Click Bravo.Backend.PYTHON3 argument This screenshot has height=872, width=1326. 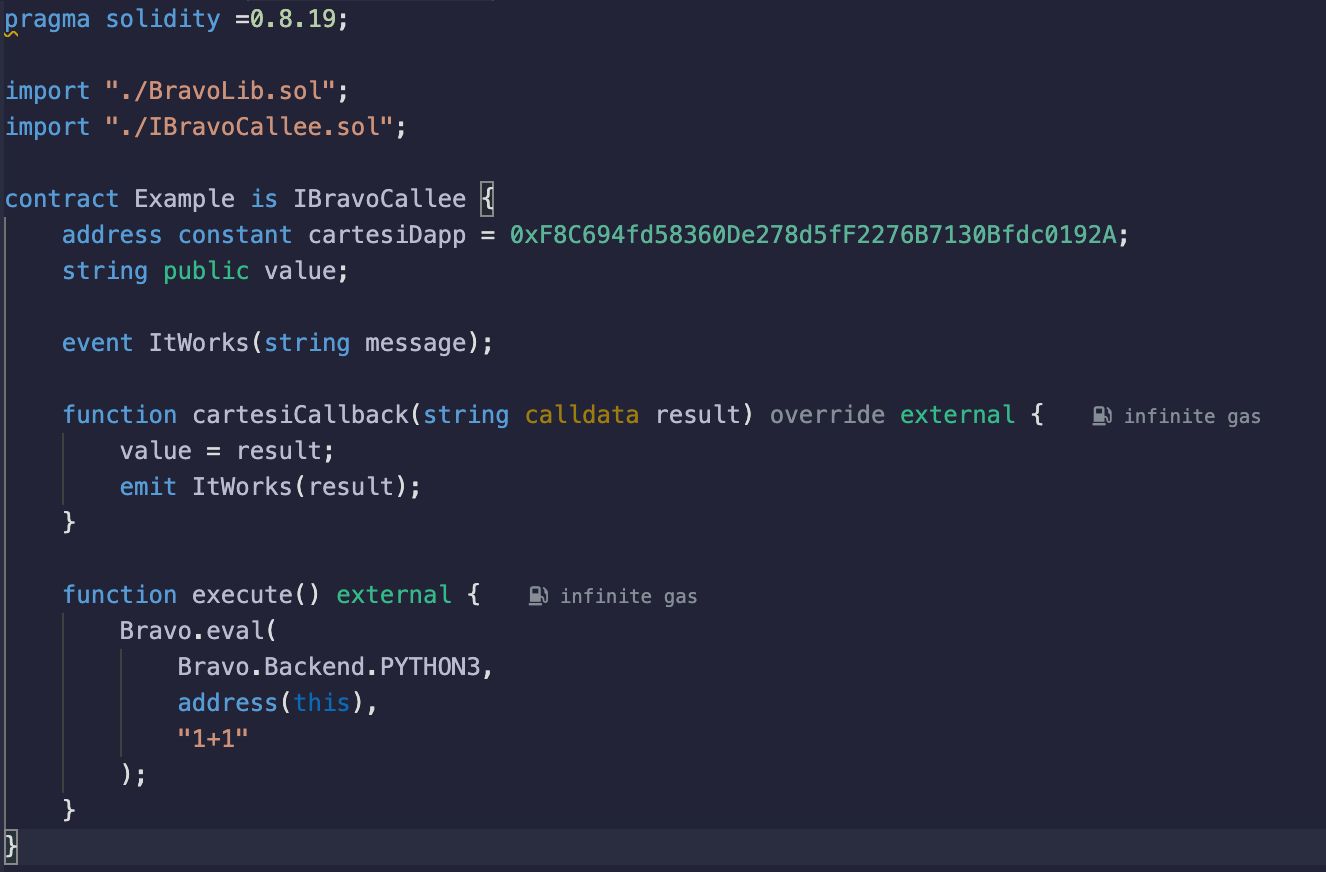(x=328, y=667)
